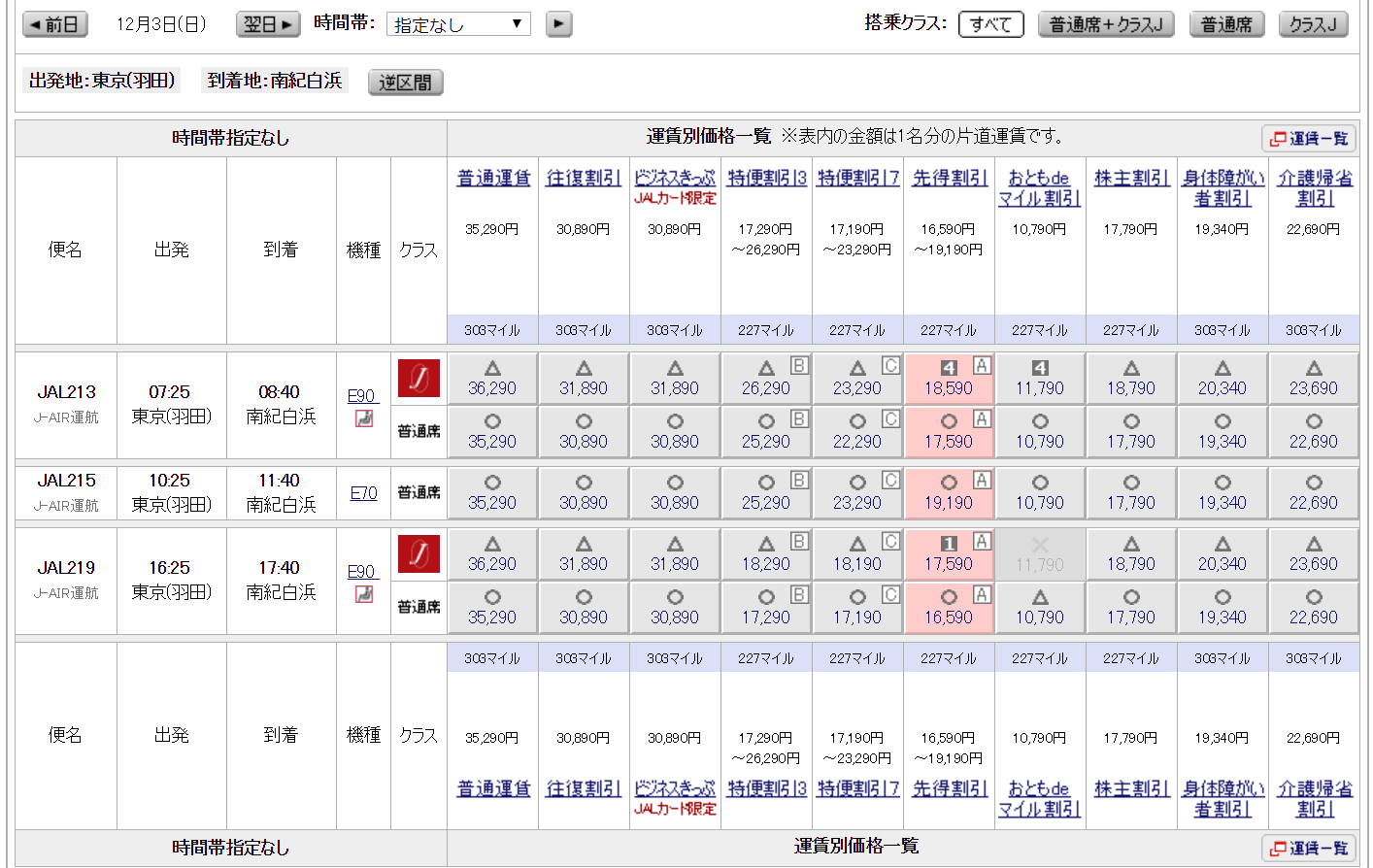Select JAL219 普通席 おともde fare 10,790

click(1040, 608)
